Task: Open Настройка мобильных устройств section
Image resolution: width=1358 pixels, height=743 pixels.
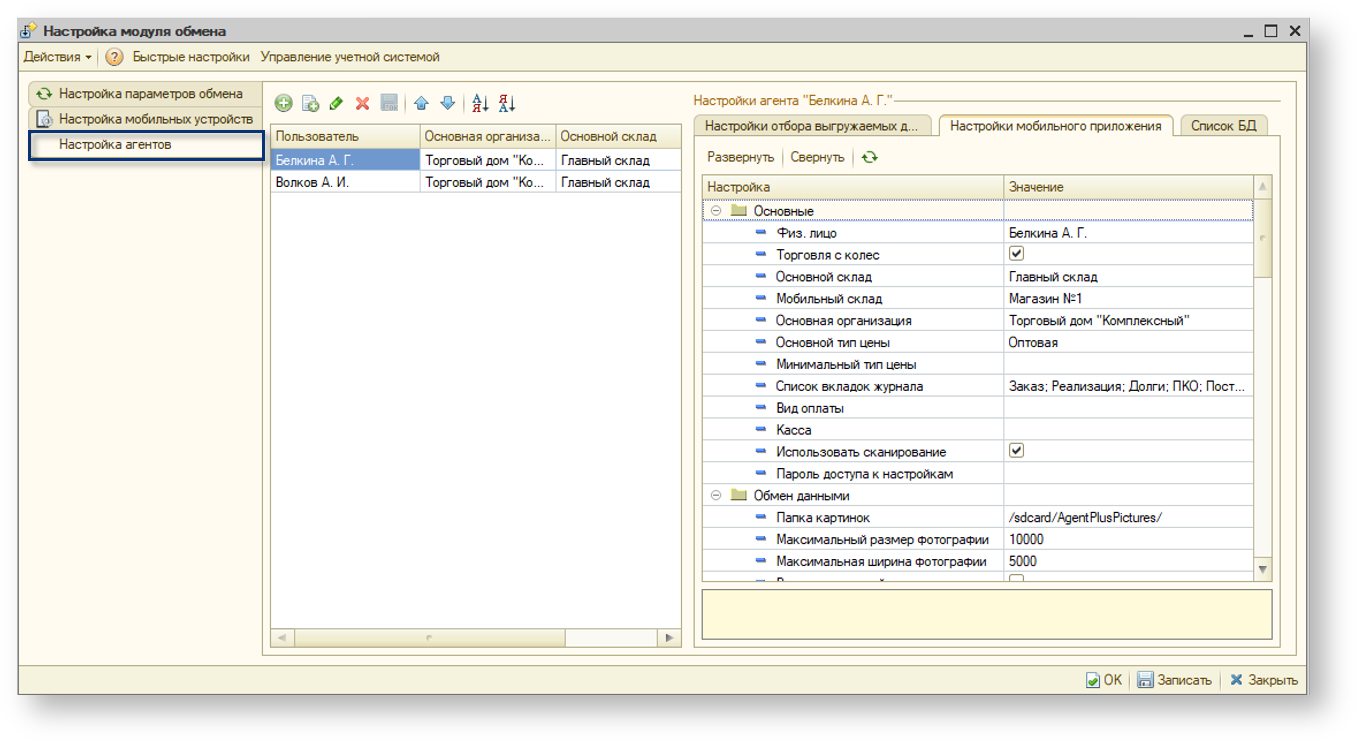Action: [146, 119]
